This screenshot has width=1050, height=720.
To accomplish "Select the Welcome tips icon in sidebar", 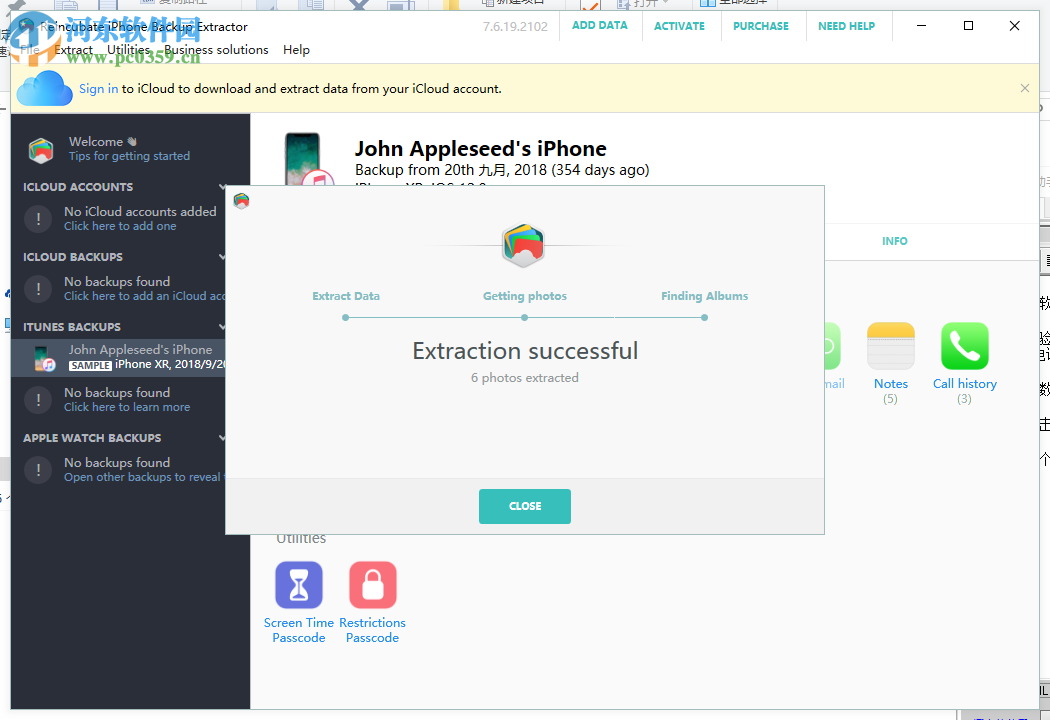I will click(x=40, y=150).
